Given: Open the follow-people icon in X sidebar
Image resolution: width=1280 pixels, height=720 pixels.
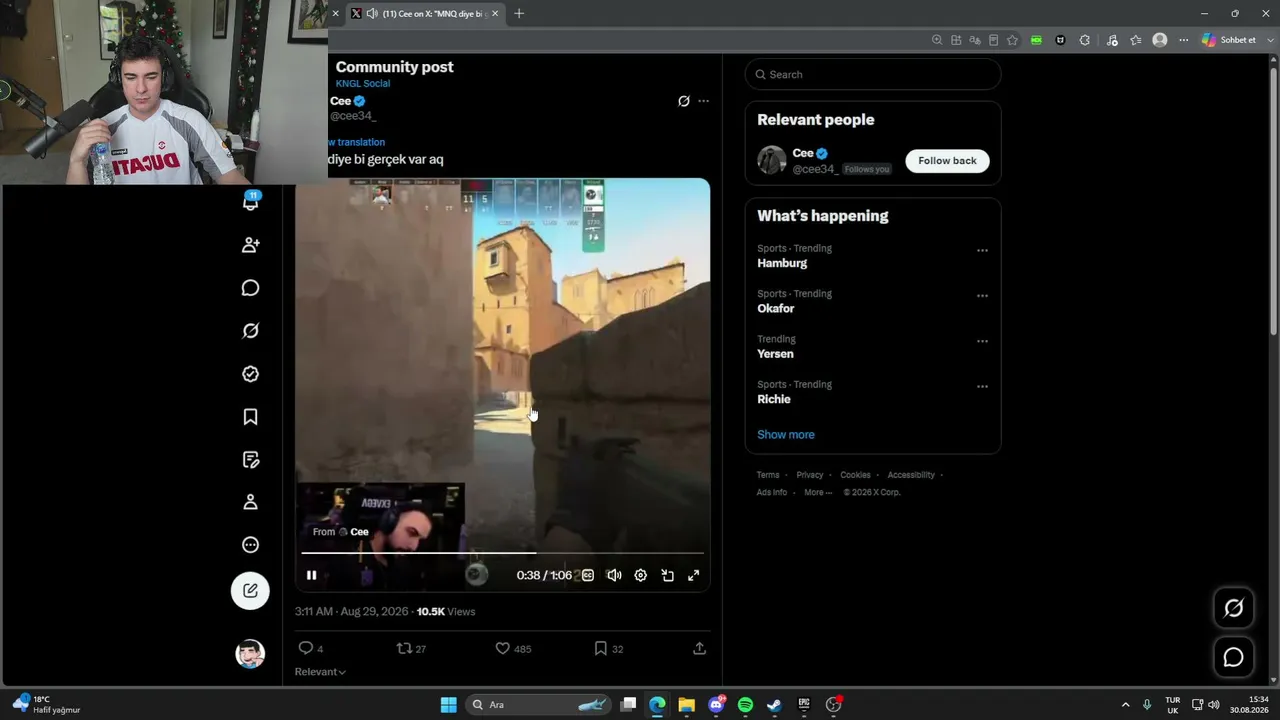Looking at the screenshot, I should coord(251,245).
